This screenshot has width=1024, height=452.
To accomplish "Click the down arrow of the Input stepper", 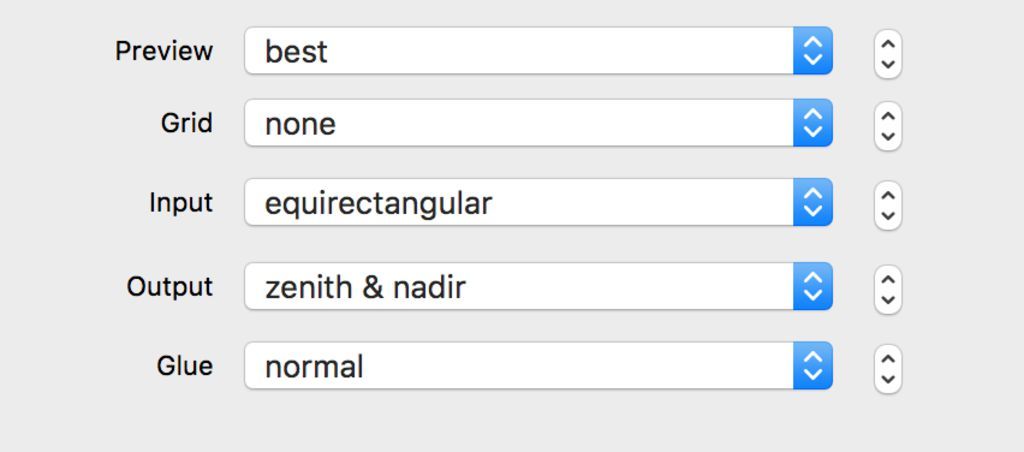I will pos(888,215).
